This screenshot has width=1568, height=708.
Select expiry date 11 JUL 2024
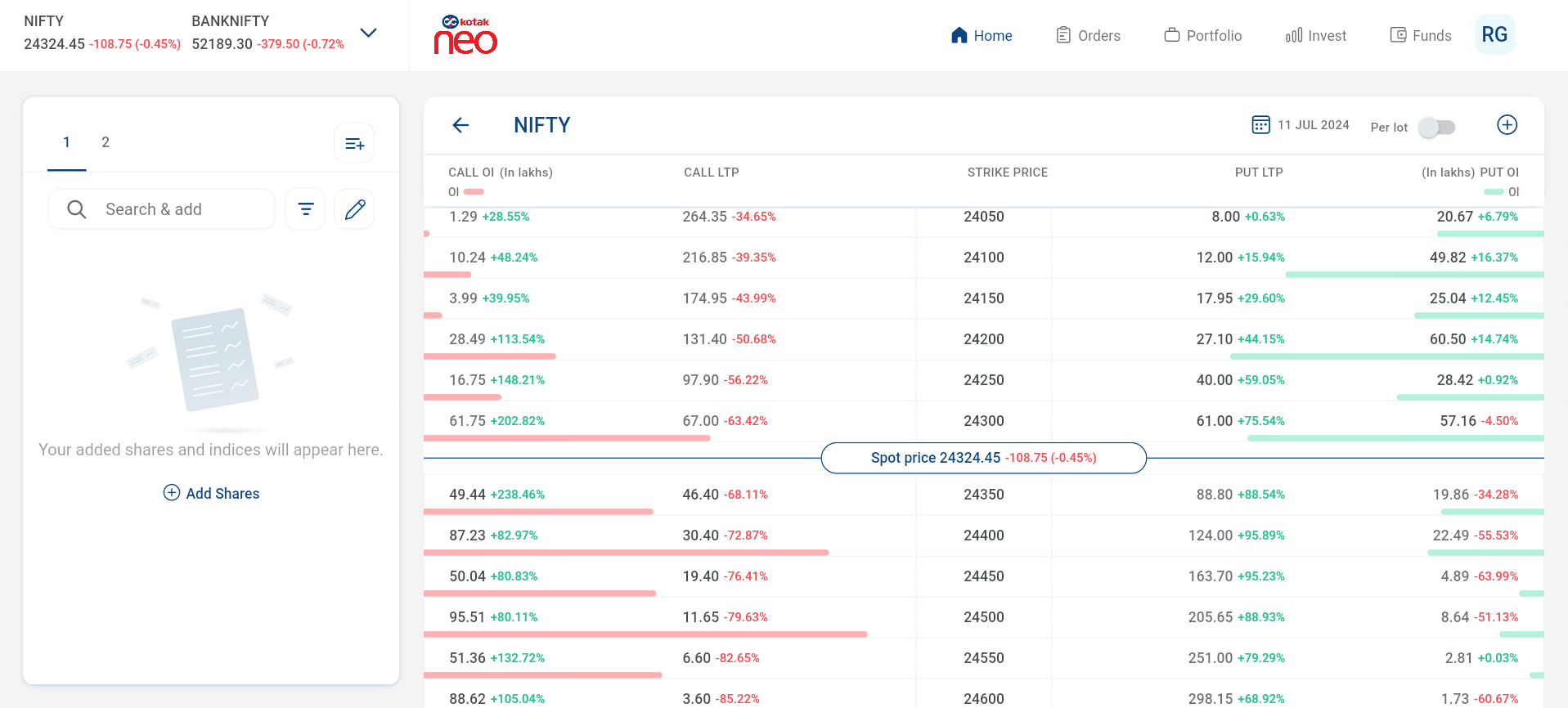1313,125
